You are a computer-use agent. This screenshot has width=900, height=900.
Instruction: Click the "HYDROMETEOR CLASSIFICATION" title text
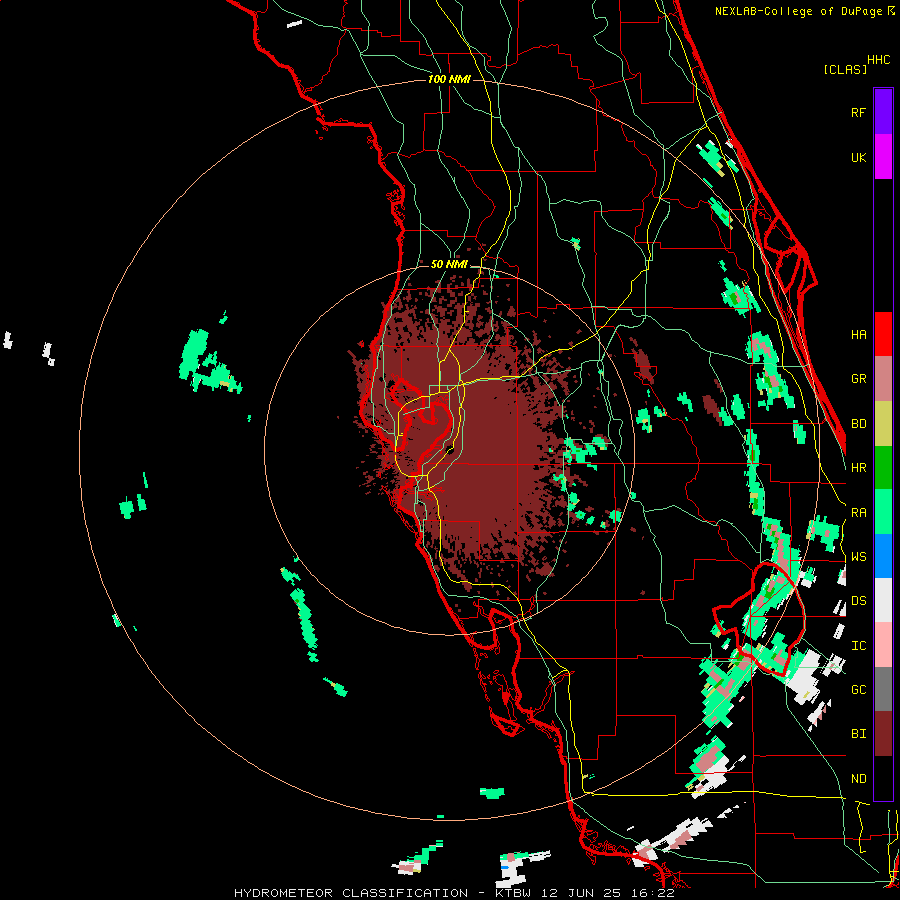coord(351,893)
